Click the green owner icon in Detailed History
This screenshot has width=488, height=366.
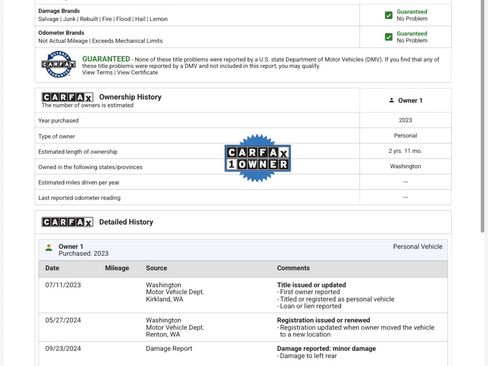point(49,247)
